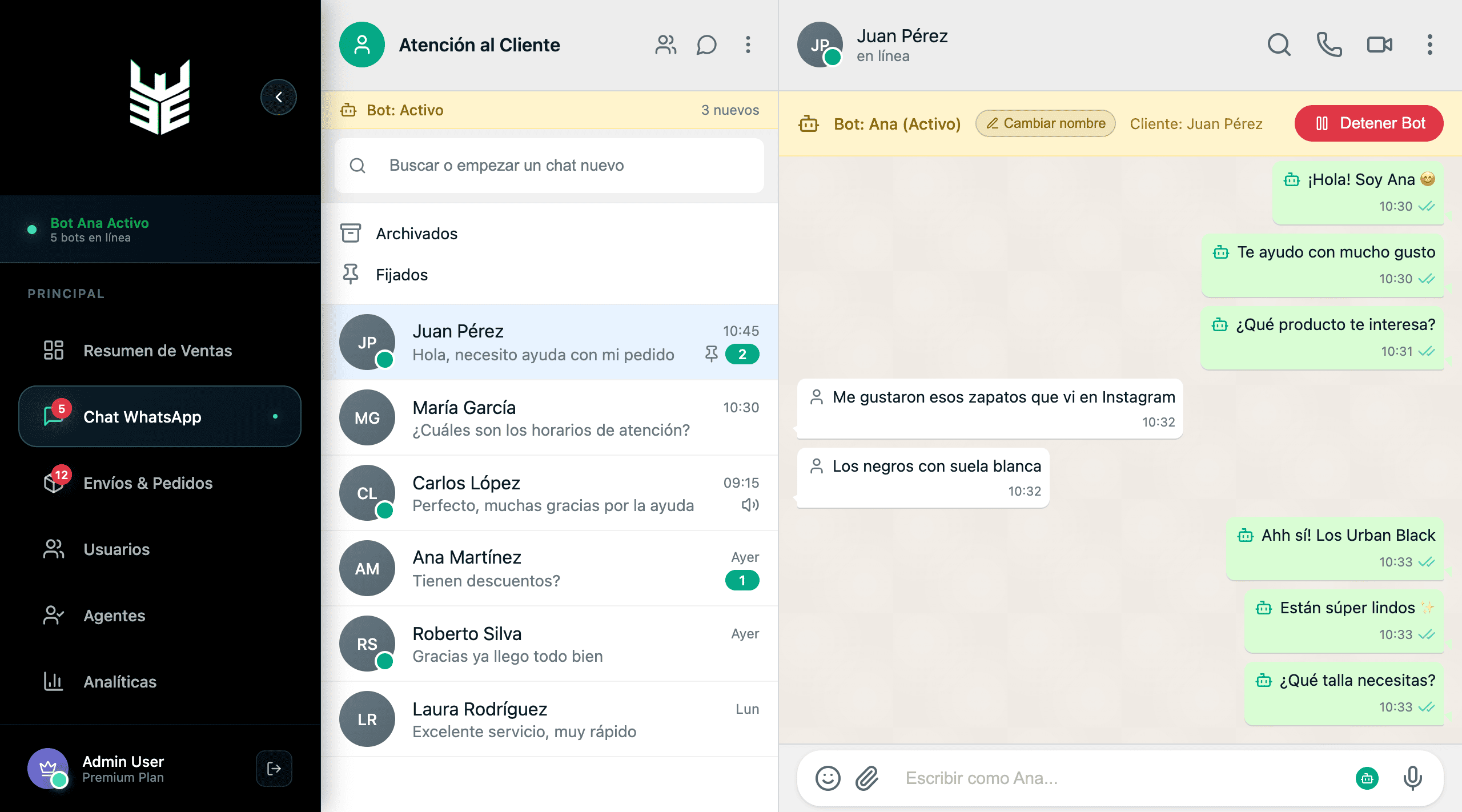Open Laura Rodríguez conversation
This screenshot has height=812, width=1462.
549,719
